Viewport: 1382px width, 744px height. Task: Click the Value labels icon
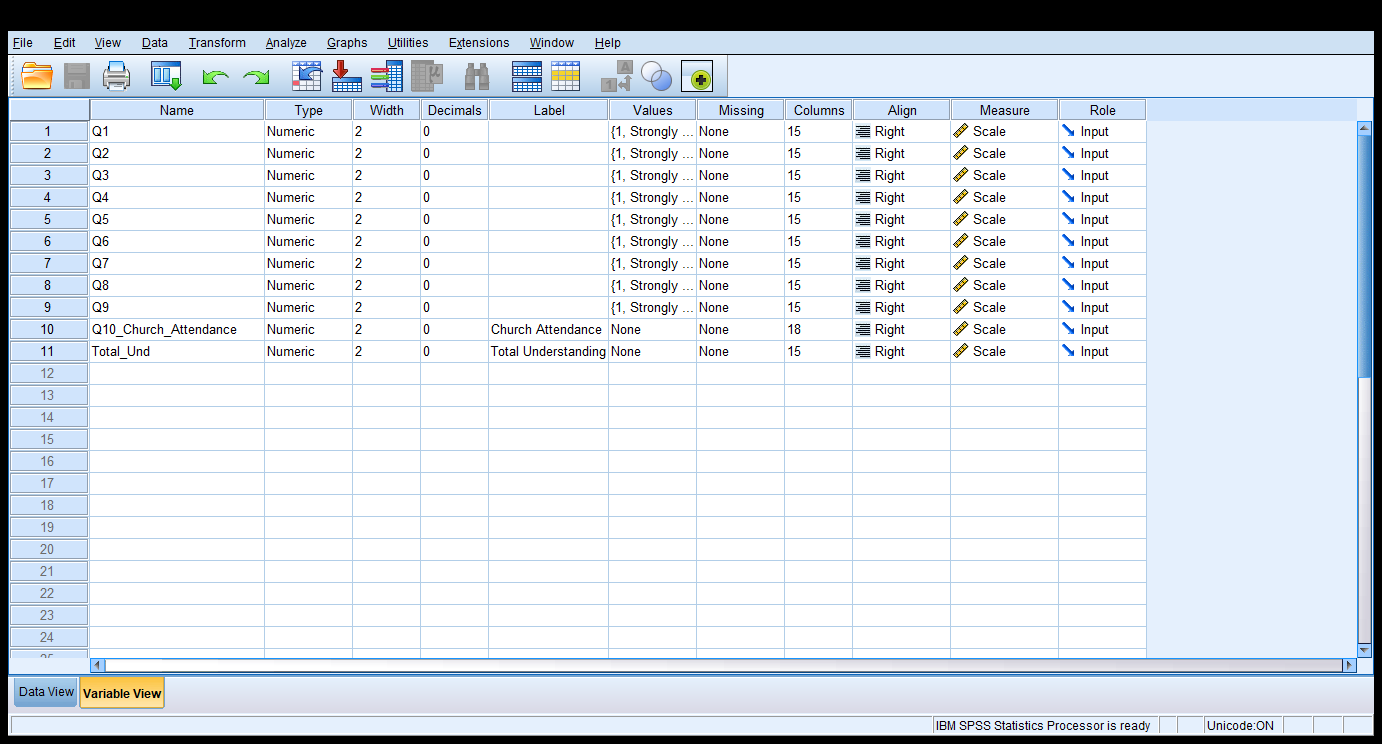click(616, 76)
